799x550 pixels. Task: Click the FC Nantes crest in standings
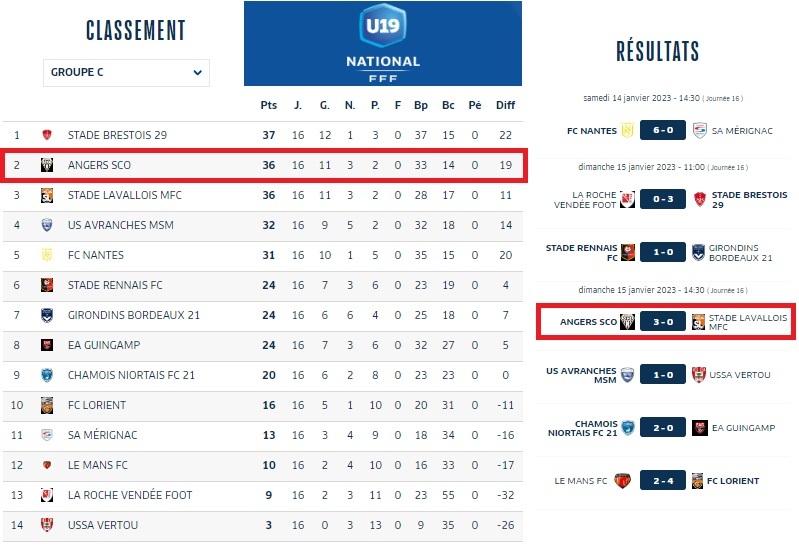(47, 255)
